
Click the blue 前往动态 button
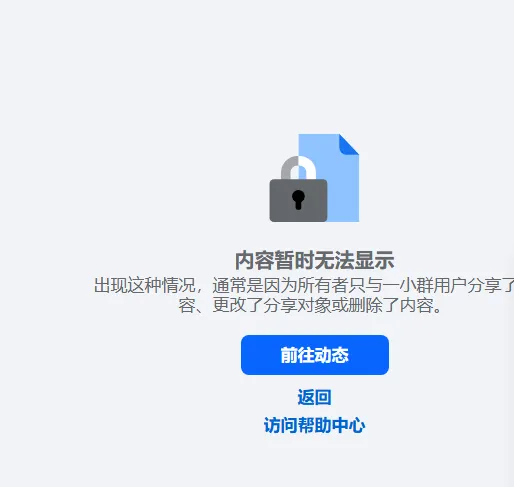point(315,355)
